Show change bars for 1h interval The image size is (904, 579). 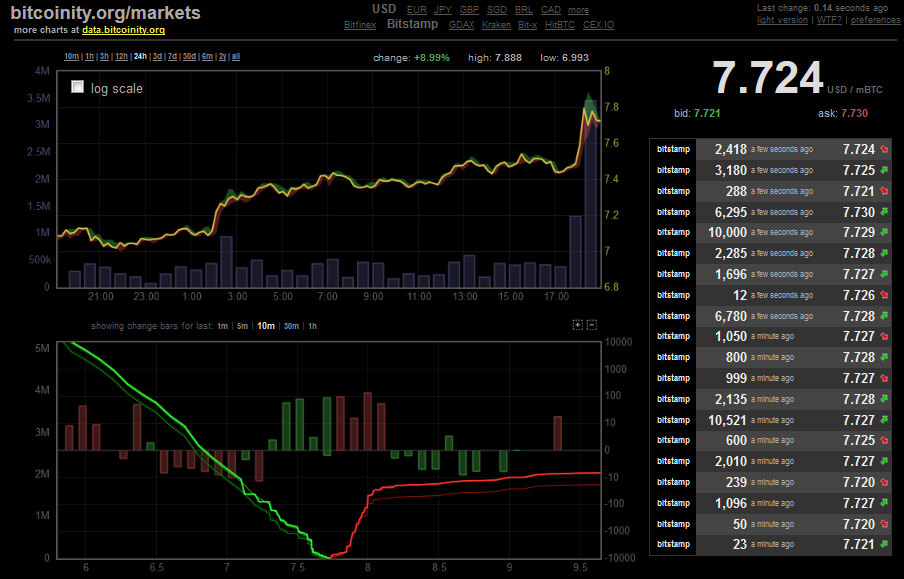tap(310, 325)
